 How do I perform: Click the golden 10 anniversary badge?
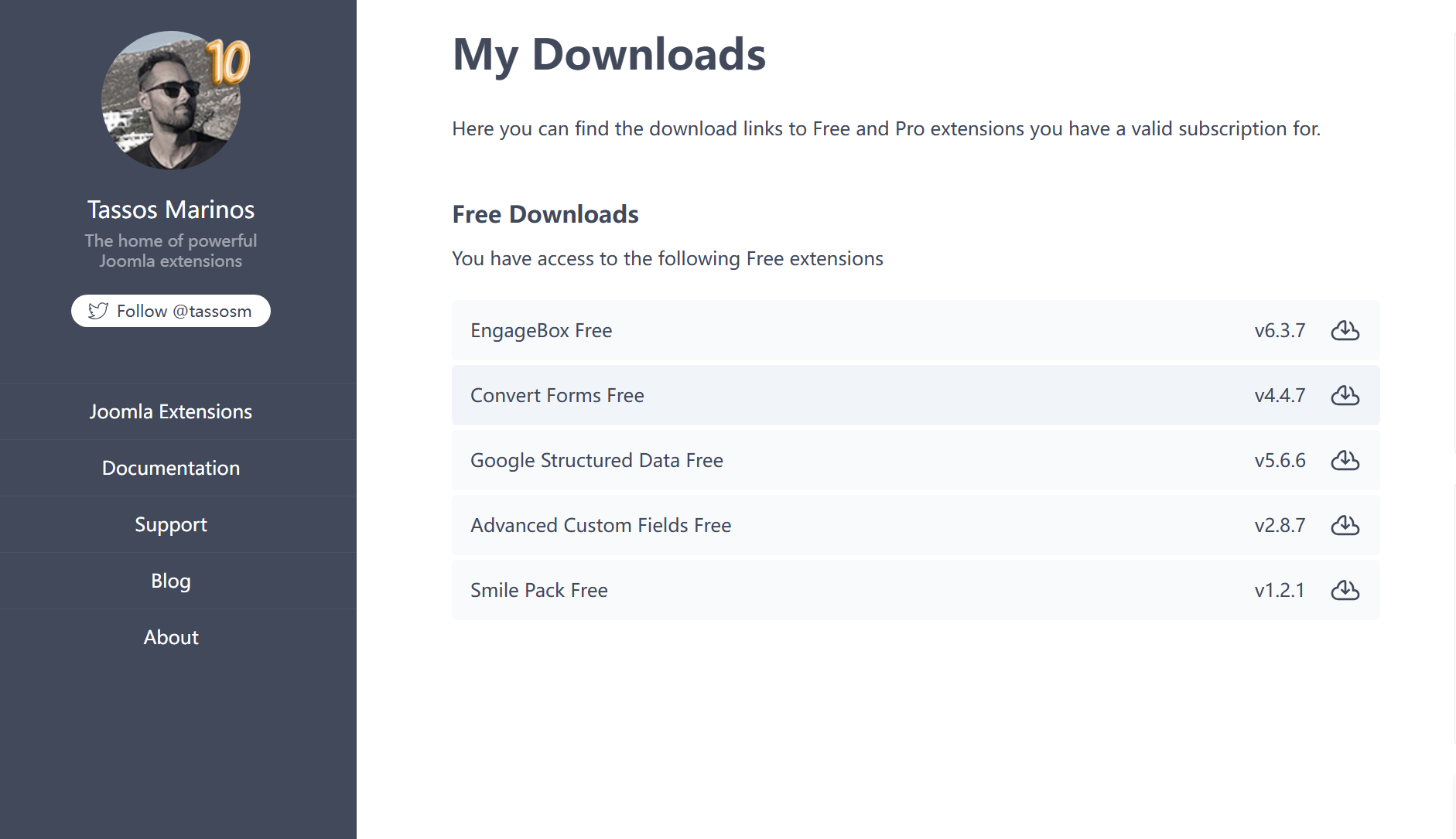[x=227, y=62]
